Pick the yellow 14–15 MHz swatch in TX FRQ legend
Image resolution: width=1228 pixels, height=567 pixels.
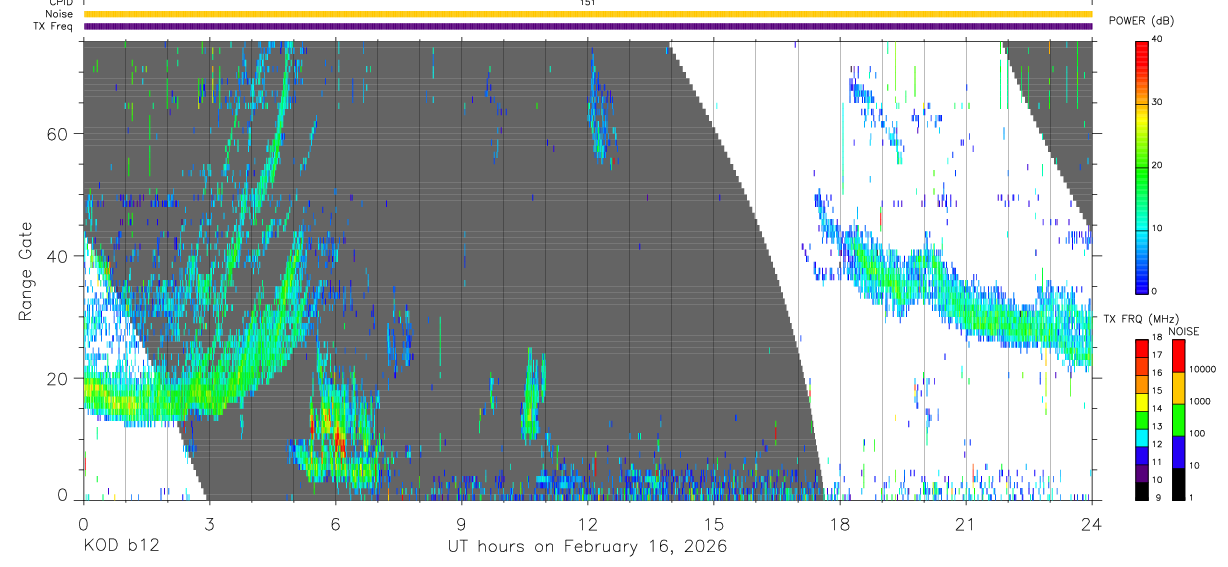click(x=1141, y=401)
